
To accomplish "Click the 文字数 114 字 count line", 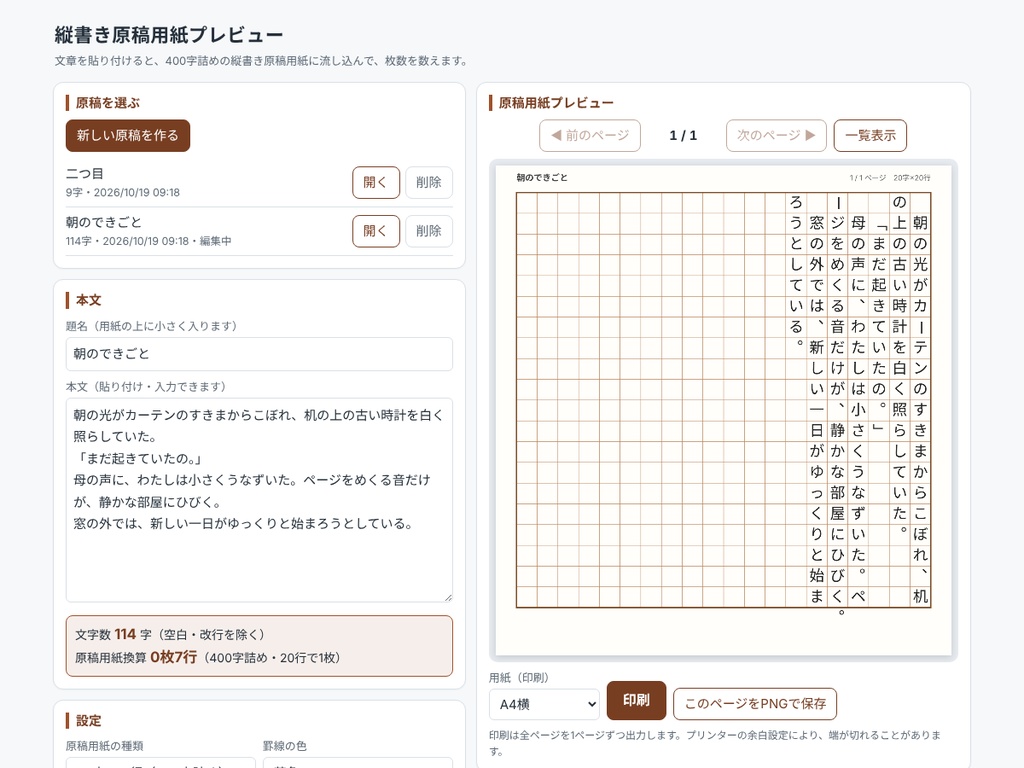I will [x=170, y=634].
